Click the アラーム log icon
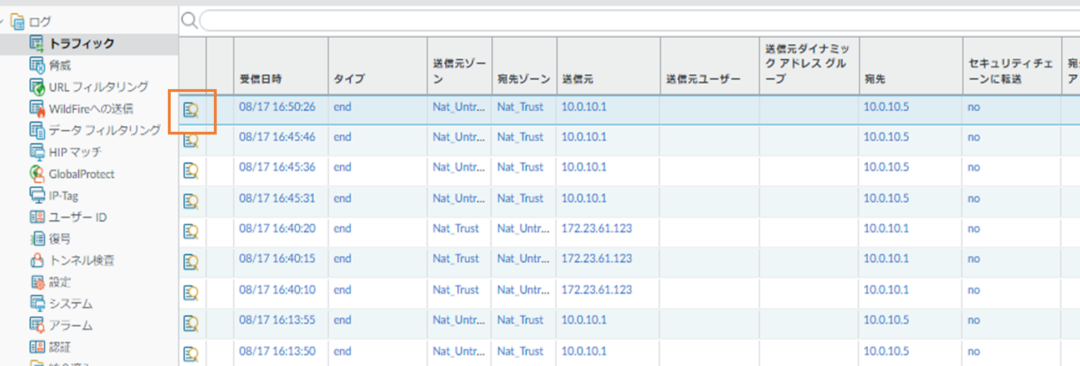 tap(37, 325)
